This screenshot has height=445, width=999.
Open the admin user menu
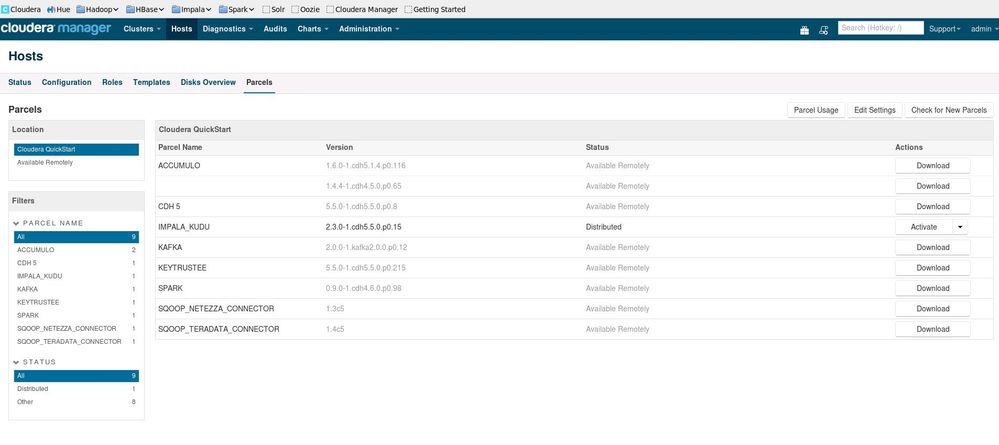pyautogui.click(x=984, y=29)
